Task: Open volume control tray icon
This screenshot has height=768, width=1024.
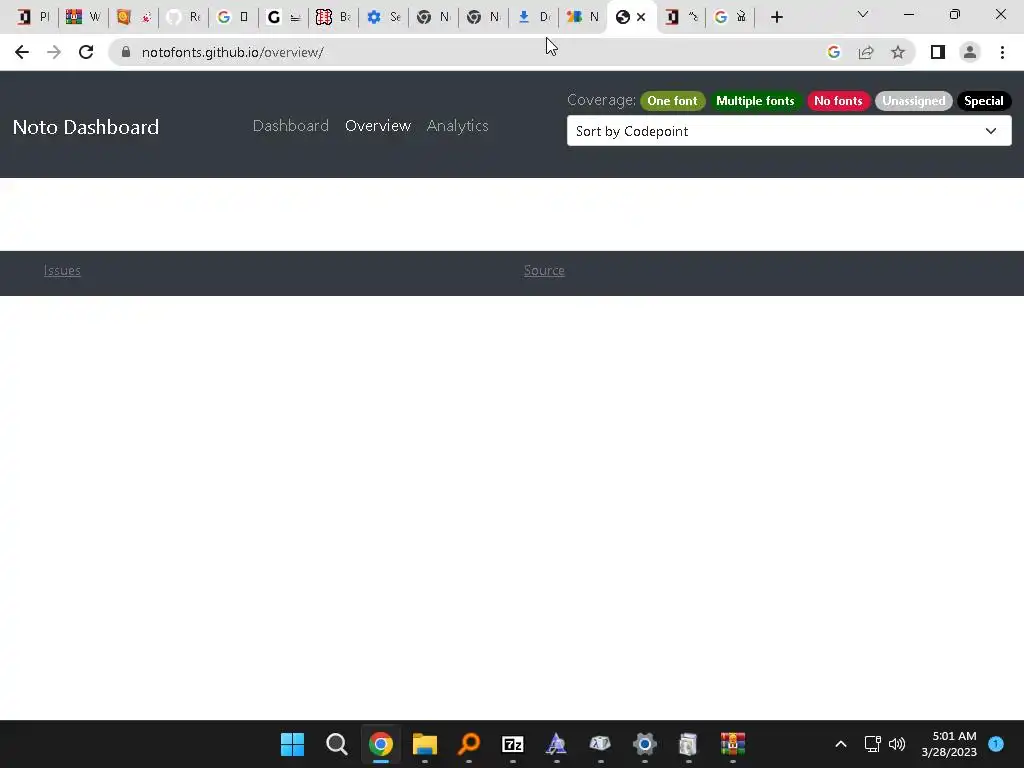Action: pyautogui.click(x=897, y=744)
